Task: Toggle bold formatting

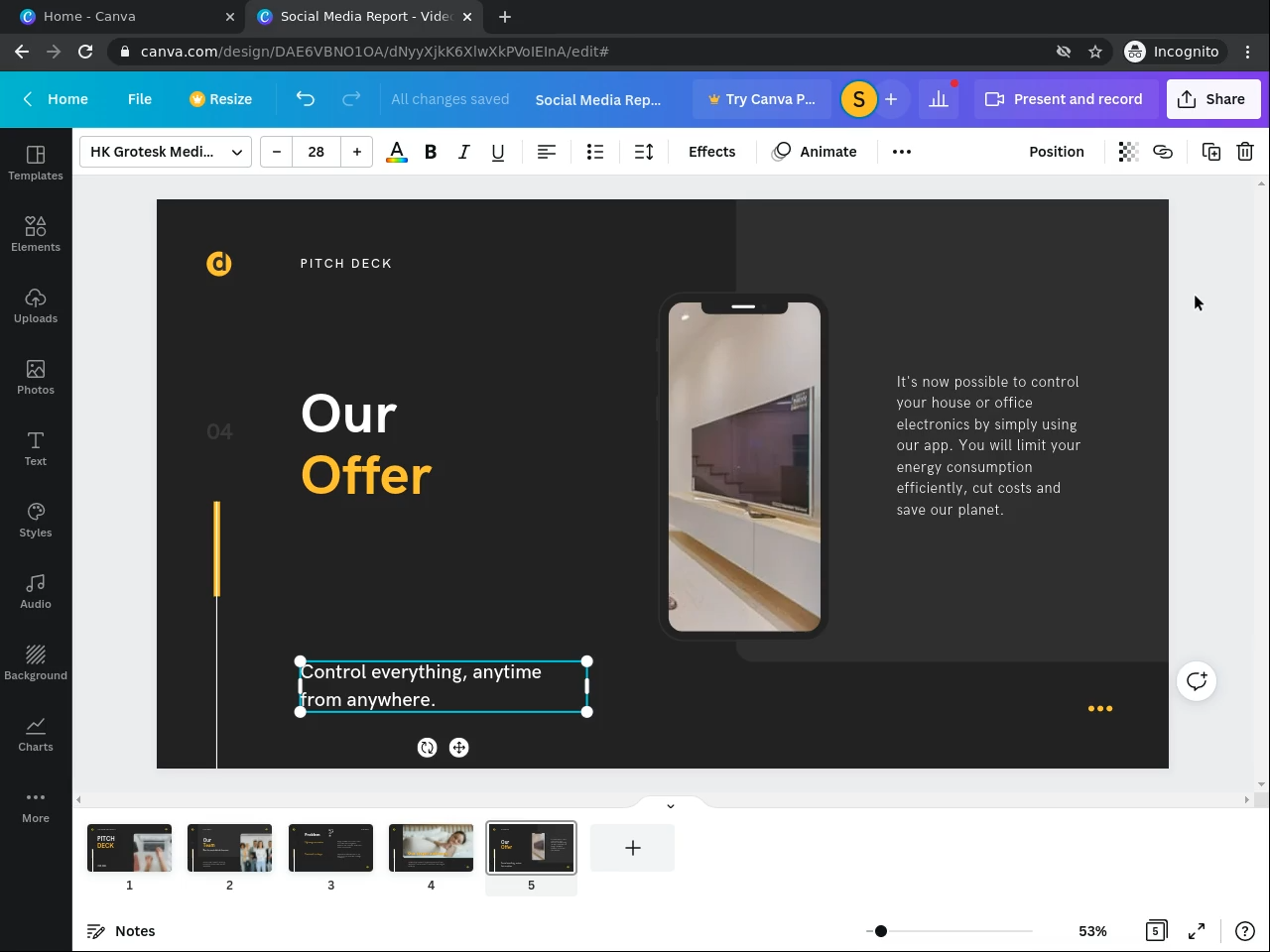Action: point(431,152)
